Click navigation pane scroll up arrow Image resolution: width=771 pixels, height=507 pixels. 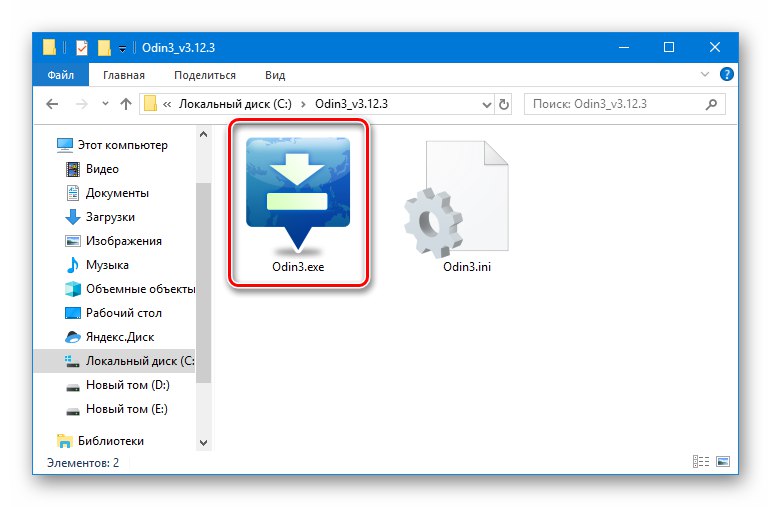click(x=204, y=134)
